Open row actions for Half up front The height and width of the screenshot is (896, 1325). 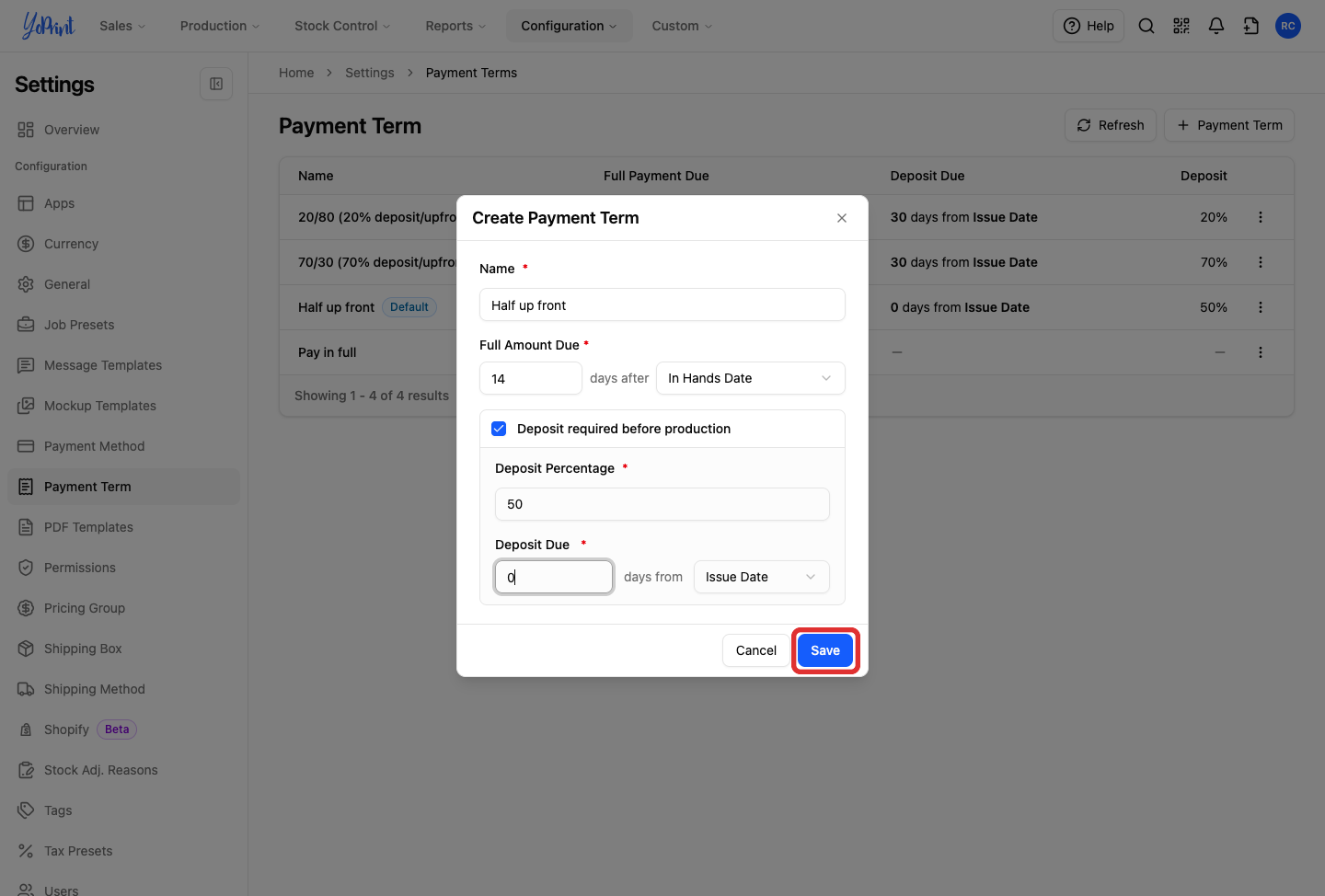[x=1261, y=307]
